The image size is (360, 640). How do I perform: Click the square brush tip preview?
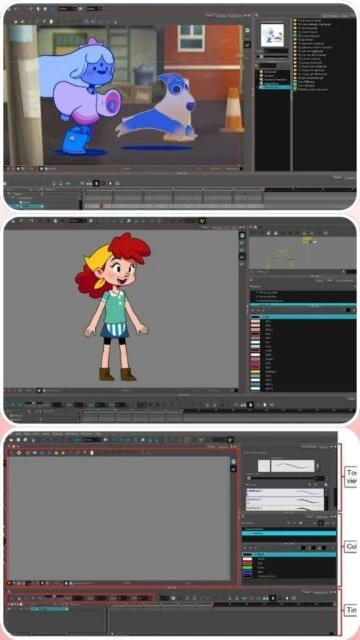coord(264,466)
